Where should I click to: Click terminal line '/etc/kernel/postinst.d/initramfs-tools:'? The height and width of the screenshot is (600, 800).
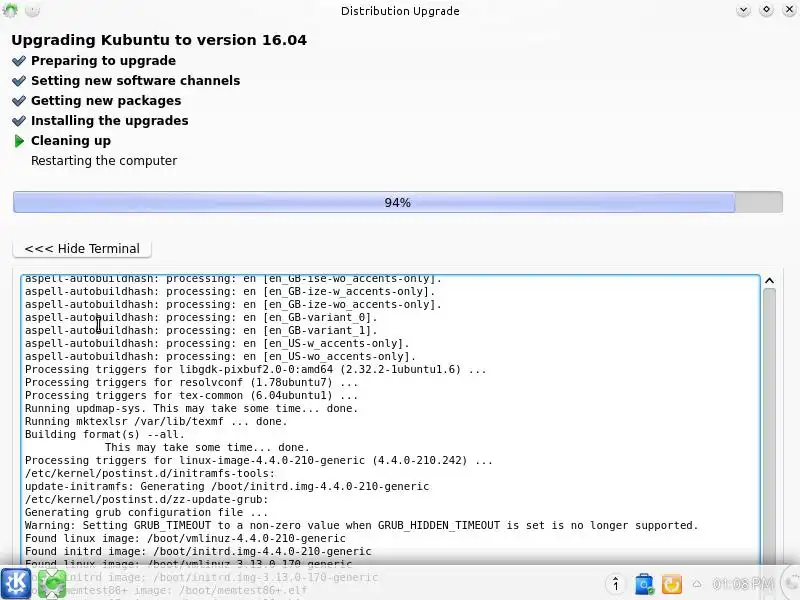pos(149,473)
